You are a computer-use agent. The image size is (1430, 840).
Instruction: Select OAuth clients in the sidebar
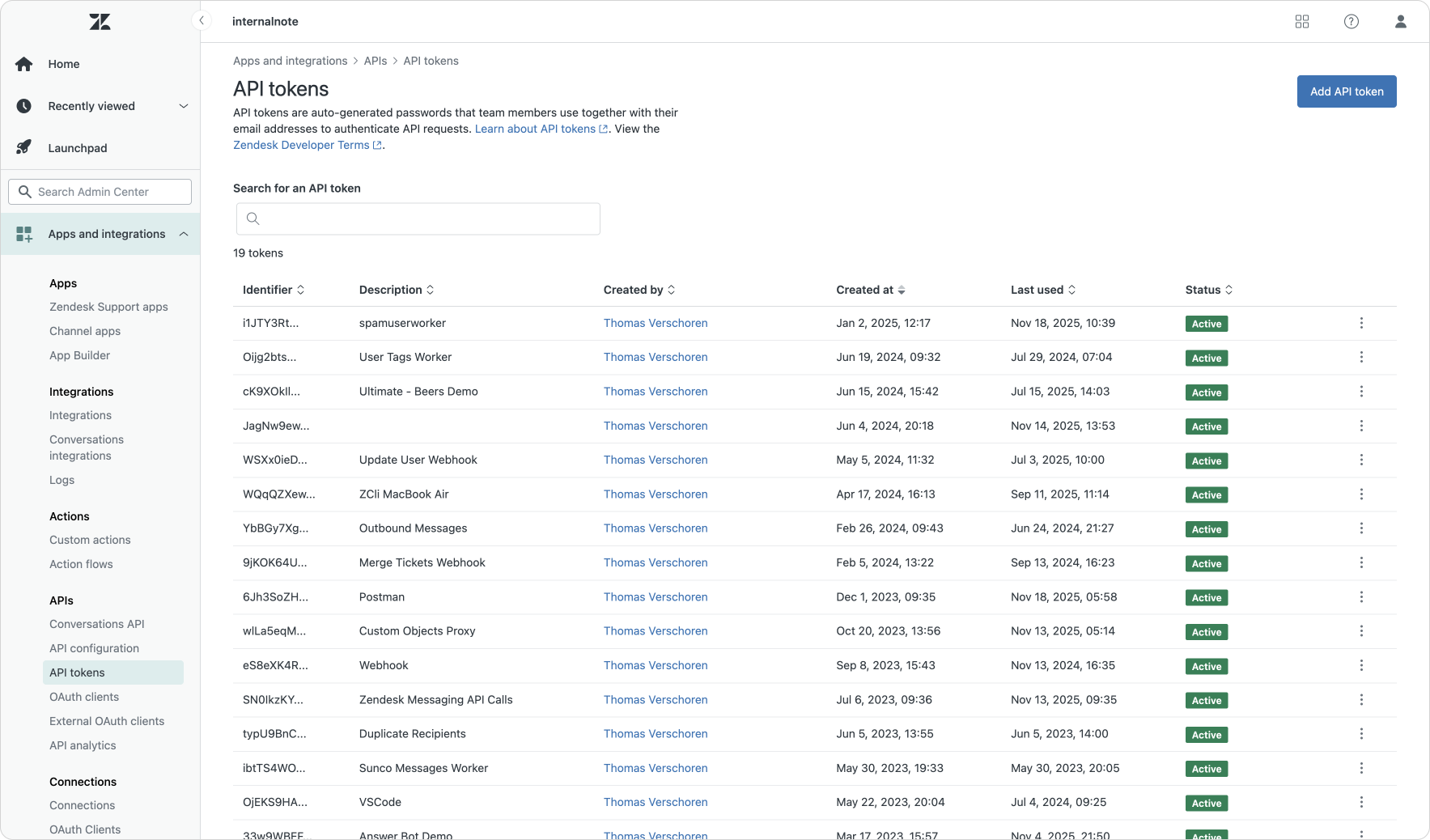click(84, 697)
